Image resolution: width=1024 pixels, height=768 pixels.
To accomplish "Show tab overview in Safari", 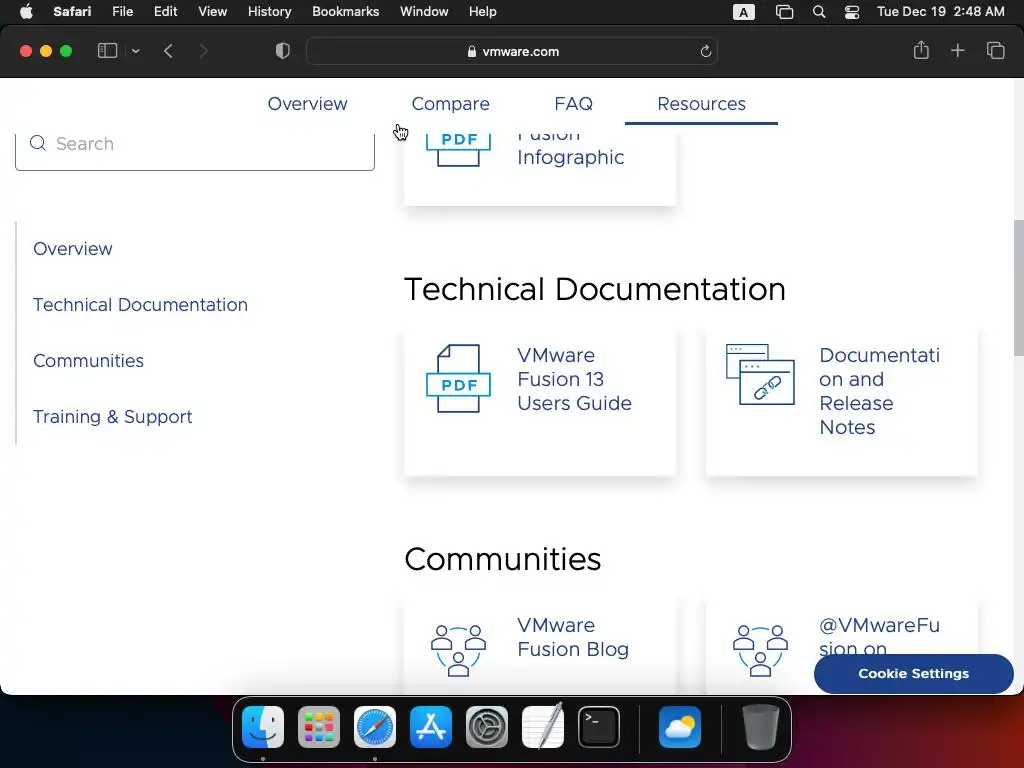I will 995,50.
